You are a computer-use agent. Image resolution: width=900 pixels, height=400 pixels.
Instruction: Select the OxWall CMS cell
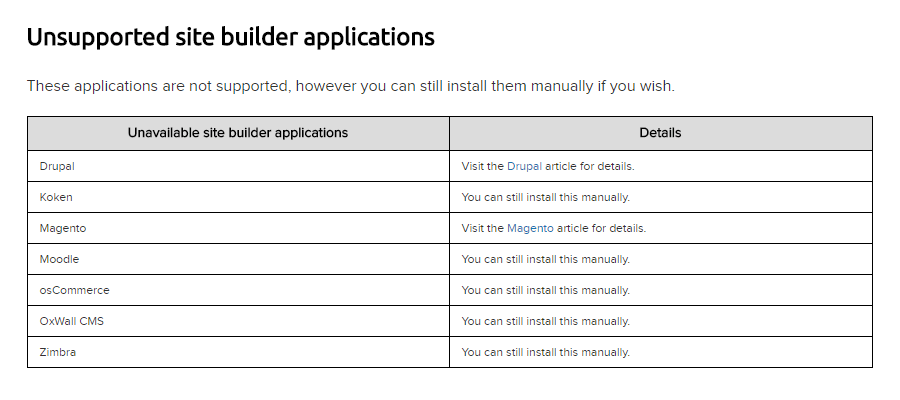click(239, 321)
